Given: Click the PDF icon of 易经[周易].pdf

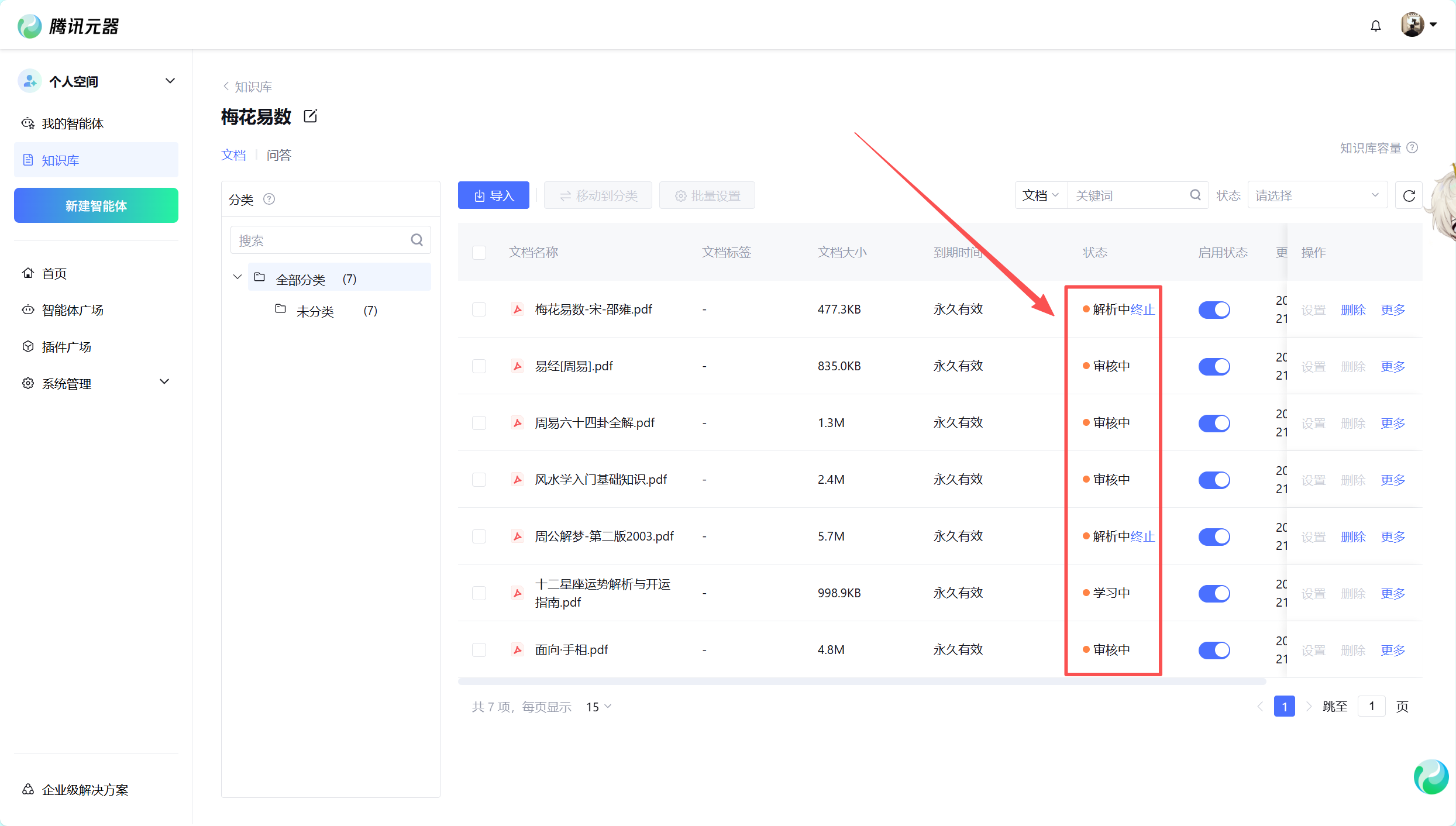Looking at the screenshot, I should coord(517,366).
